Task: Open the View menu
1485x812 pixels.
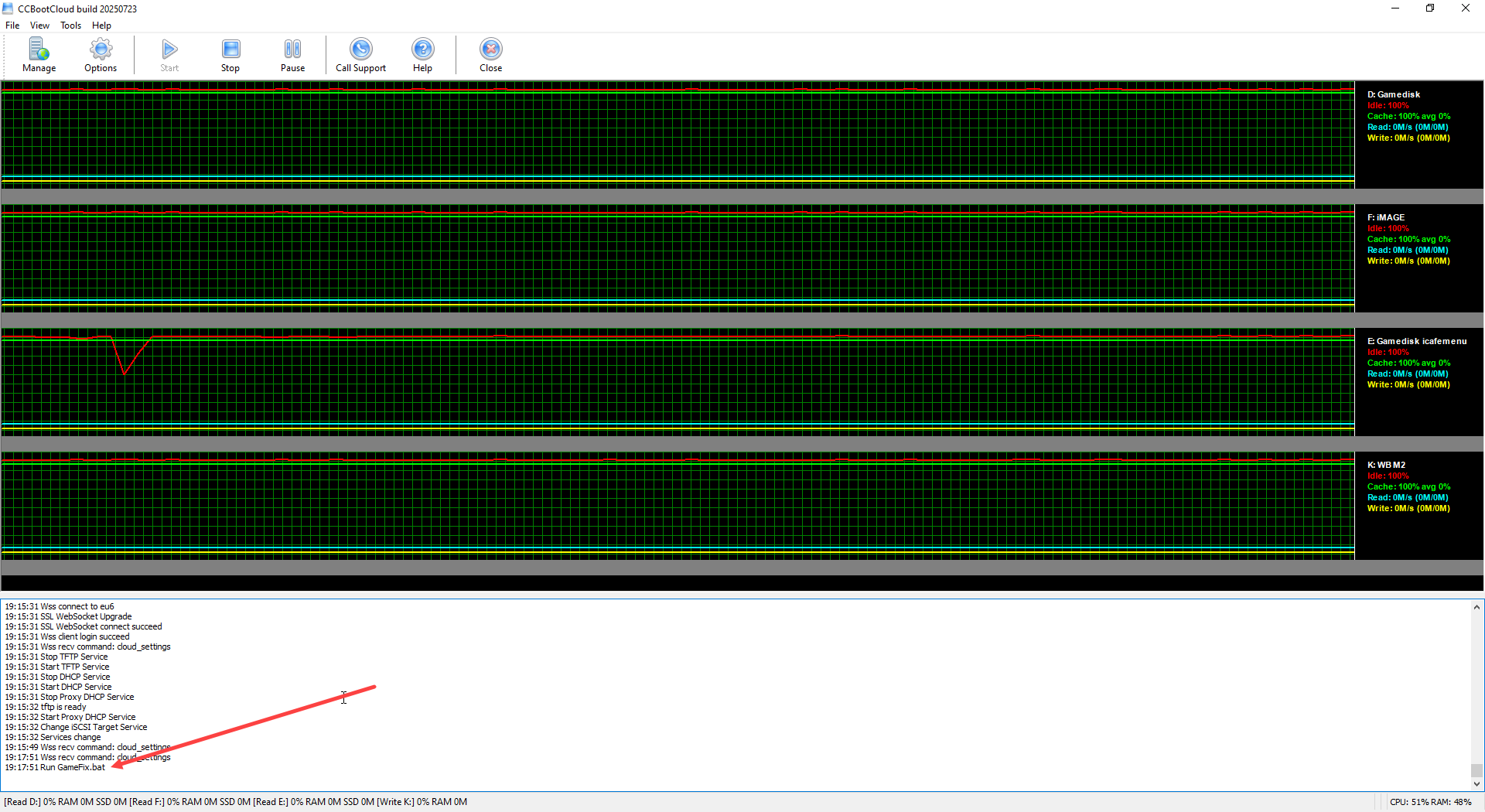Action: [x=39, y=26]
